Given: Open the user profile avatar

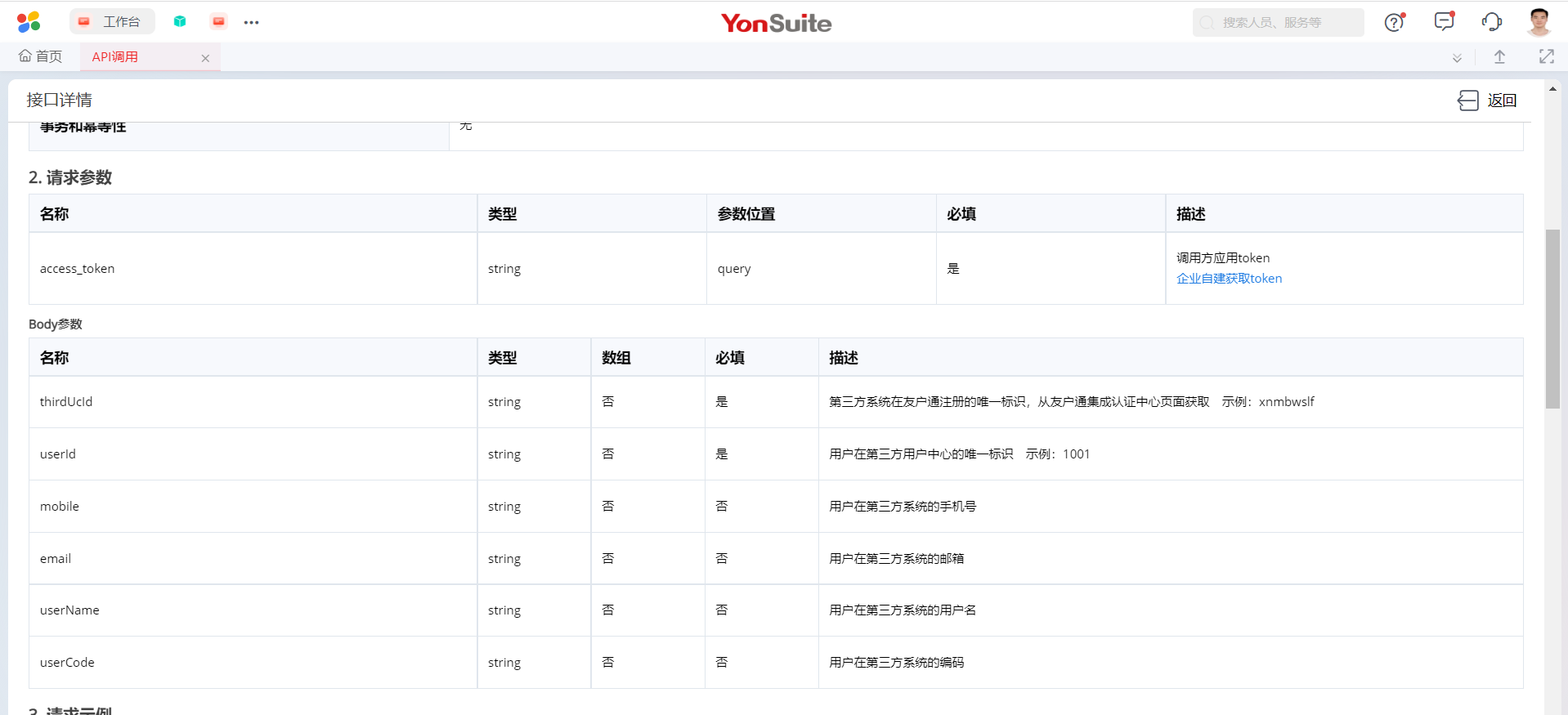Looking at the screenshot, I should click(1539, 22).
